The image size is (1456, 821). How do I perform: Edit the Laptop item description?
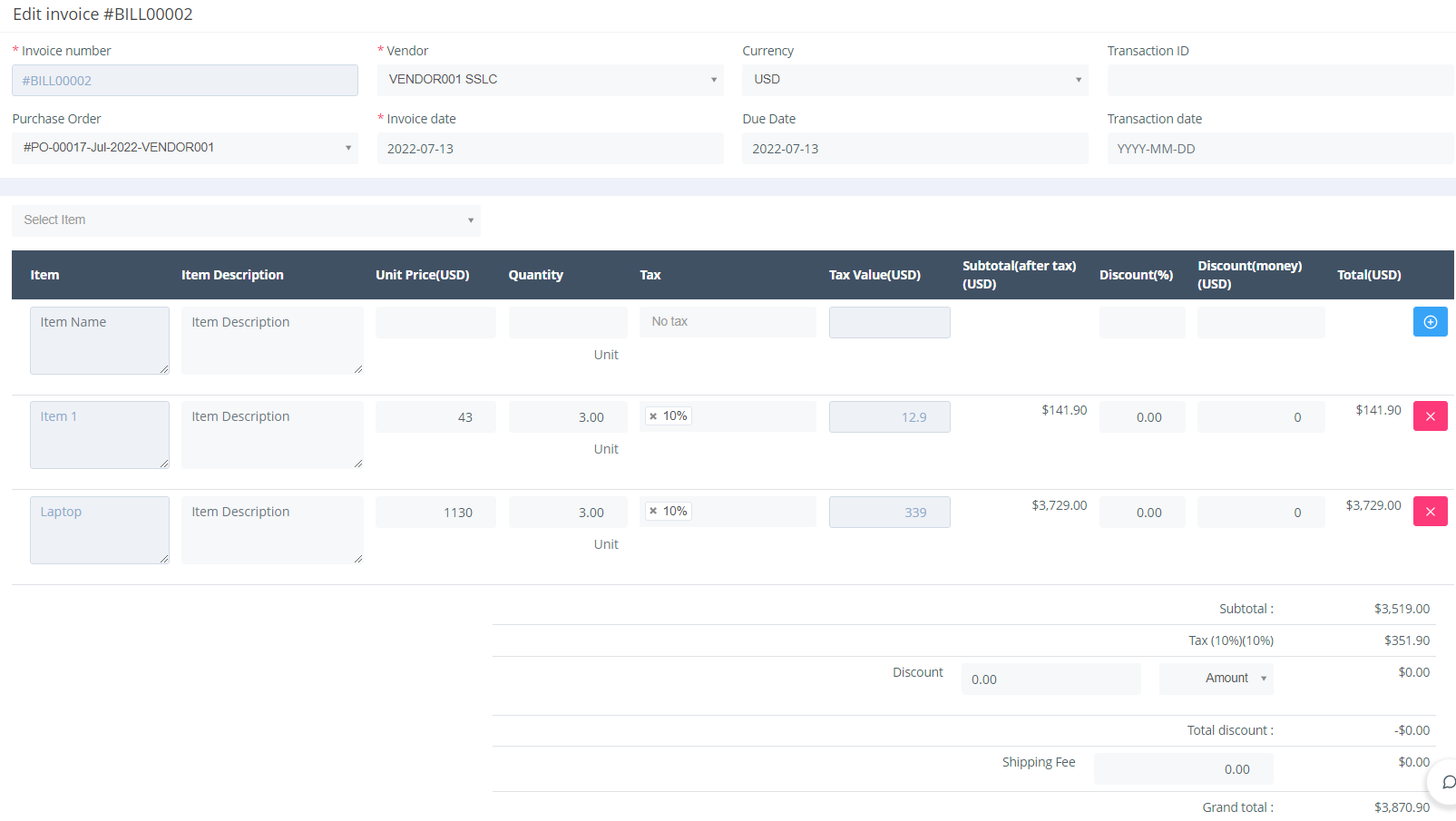click(x=271, y=530)
